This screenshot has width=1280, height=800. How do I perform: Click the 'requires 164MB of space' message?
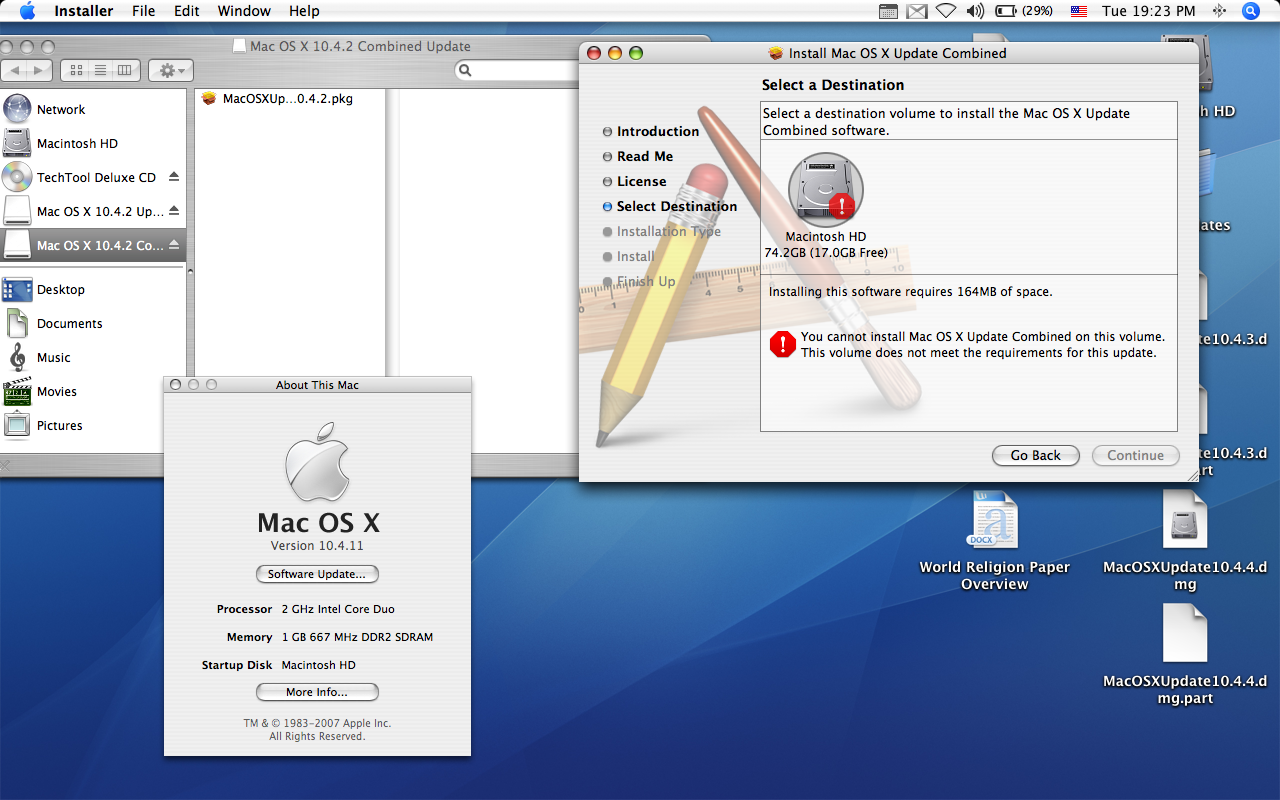[910, 292]
